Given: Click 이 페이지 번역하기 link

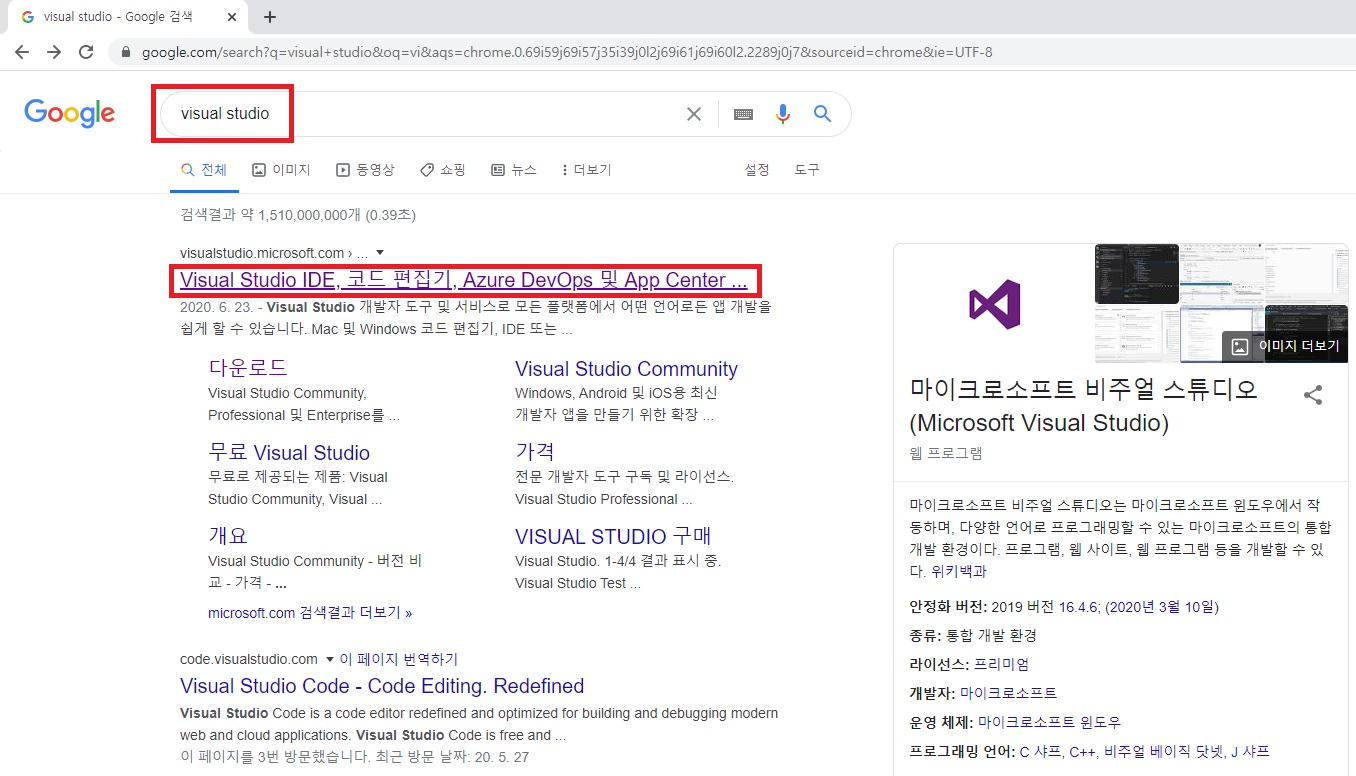Looking at the screenshot, I should point(399,659).
